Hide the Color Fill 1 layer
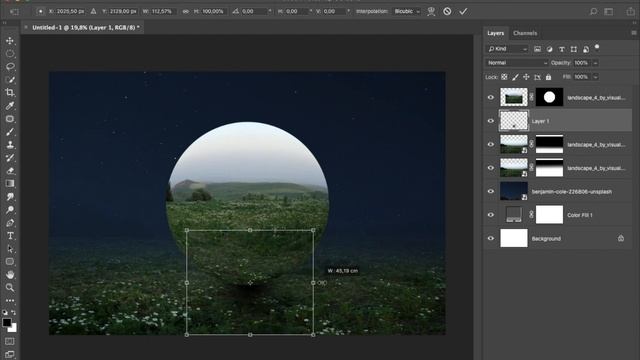640x360 pixels. (x=491, y=215)
